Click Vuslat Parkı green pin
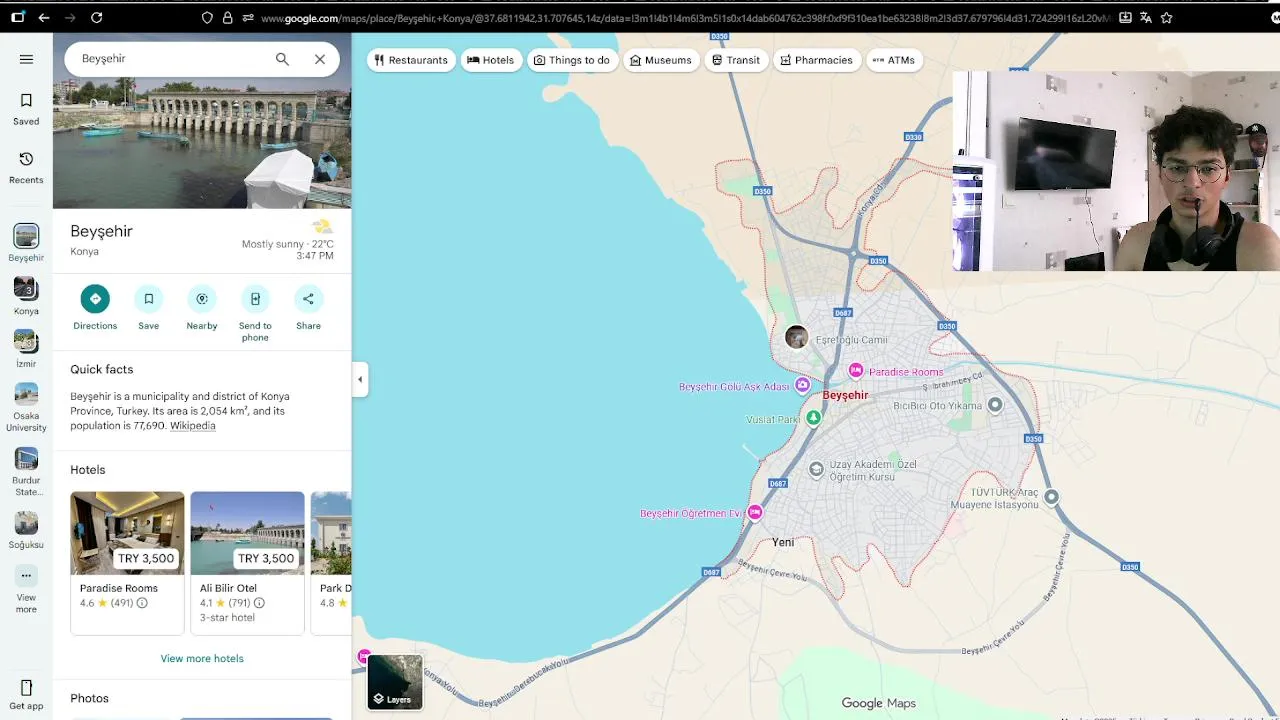The height and width of the screenshot is (720, 1280). 813,417
